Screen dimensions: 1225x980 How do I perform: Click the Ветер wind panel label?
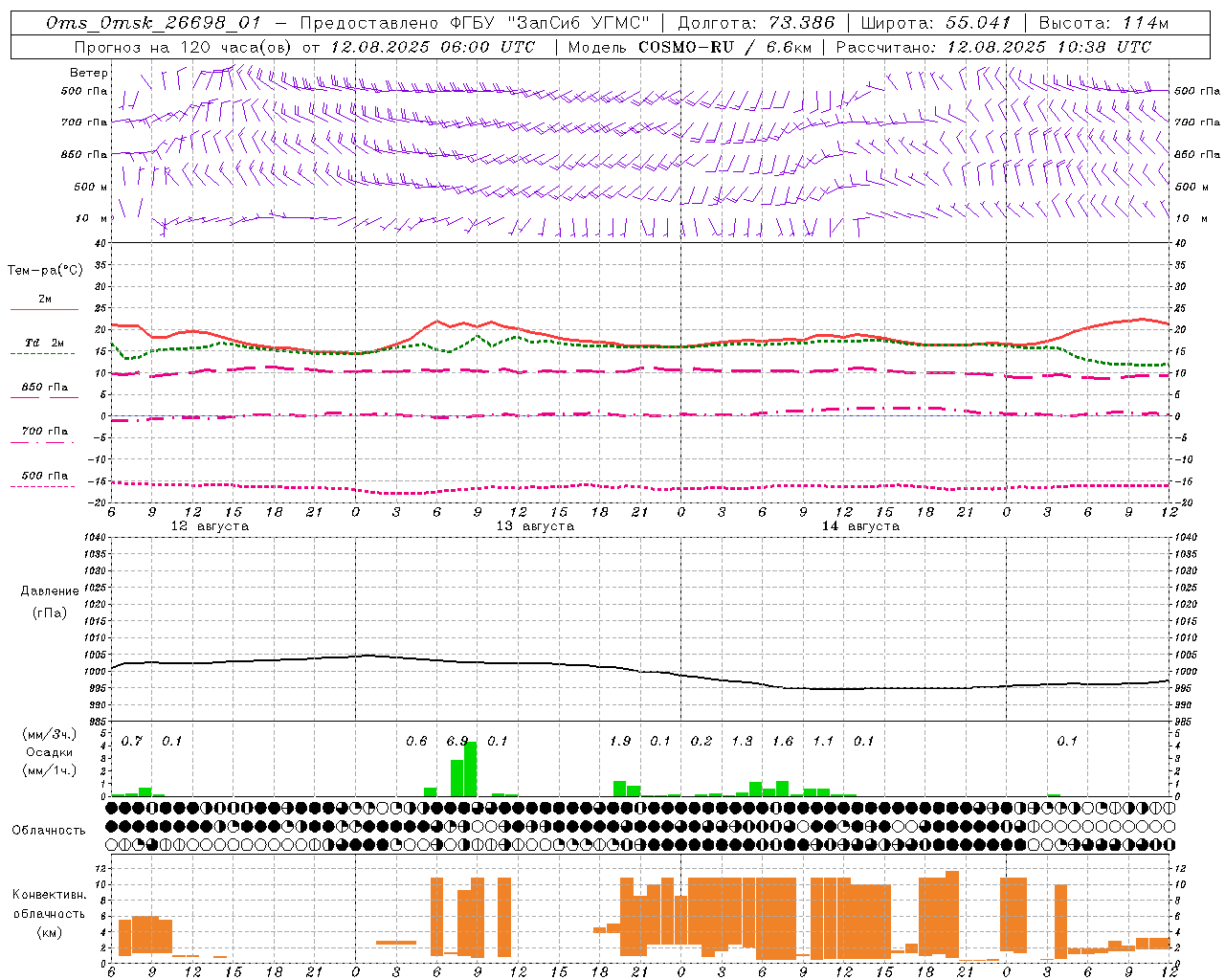tap(89, 73)
